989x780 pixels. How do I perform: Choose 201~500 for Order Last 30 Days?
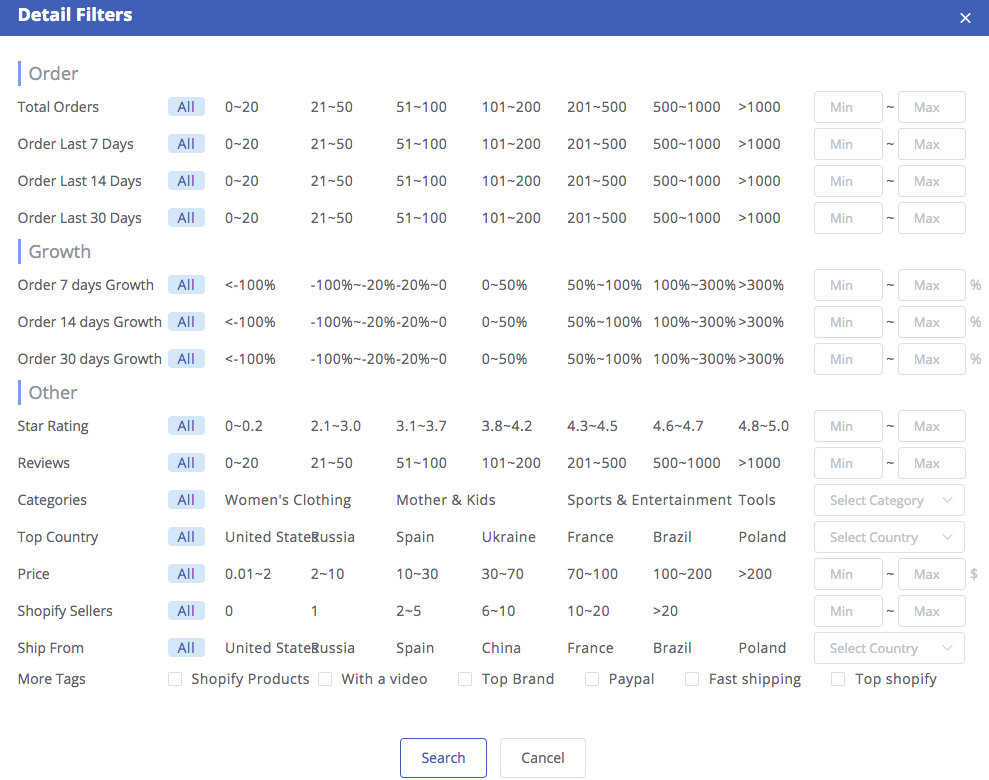pos(597,218)
